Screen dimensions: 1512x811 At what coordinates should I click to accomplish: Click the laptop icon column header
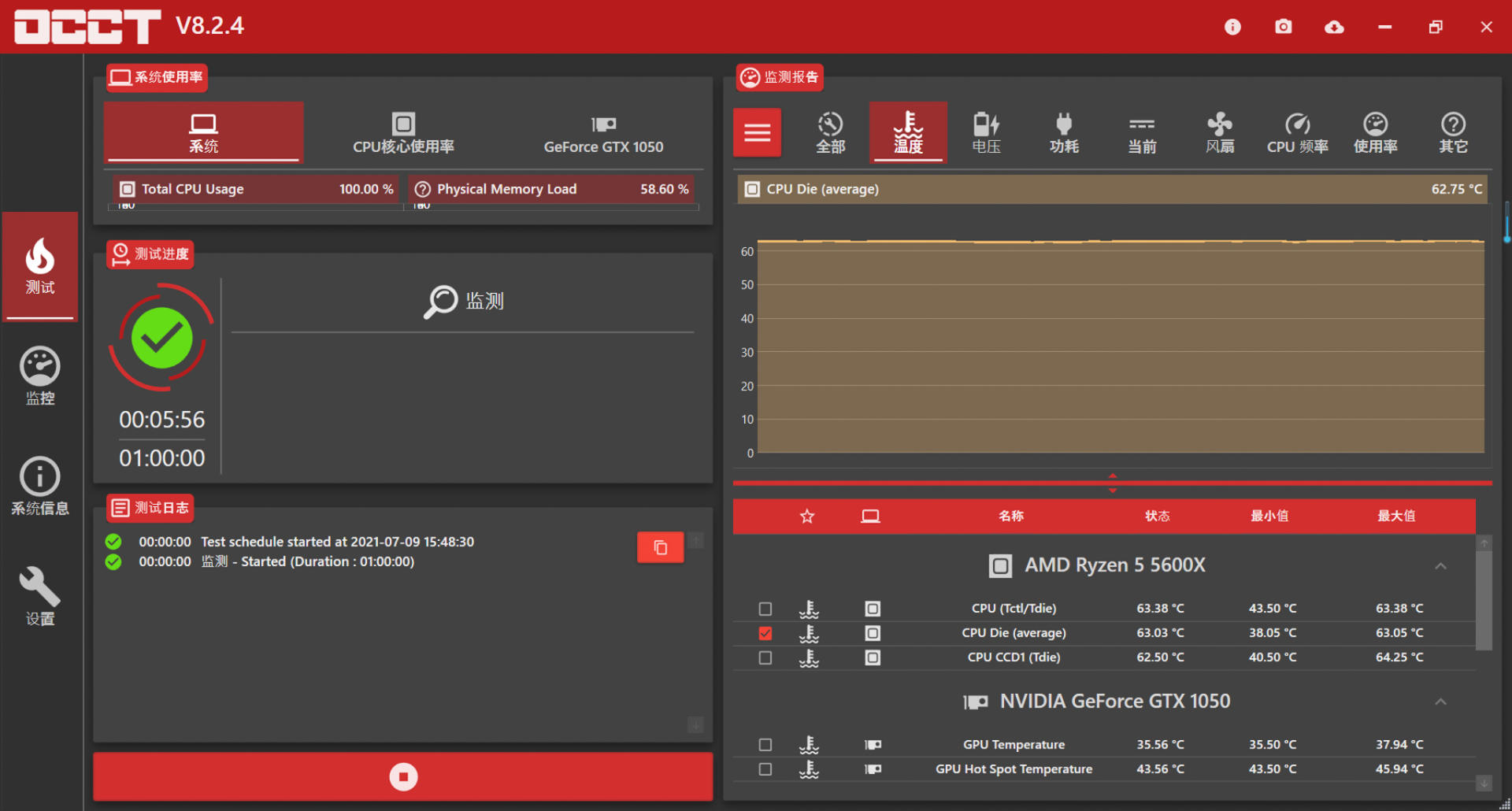(x=870, y=517)
